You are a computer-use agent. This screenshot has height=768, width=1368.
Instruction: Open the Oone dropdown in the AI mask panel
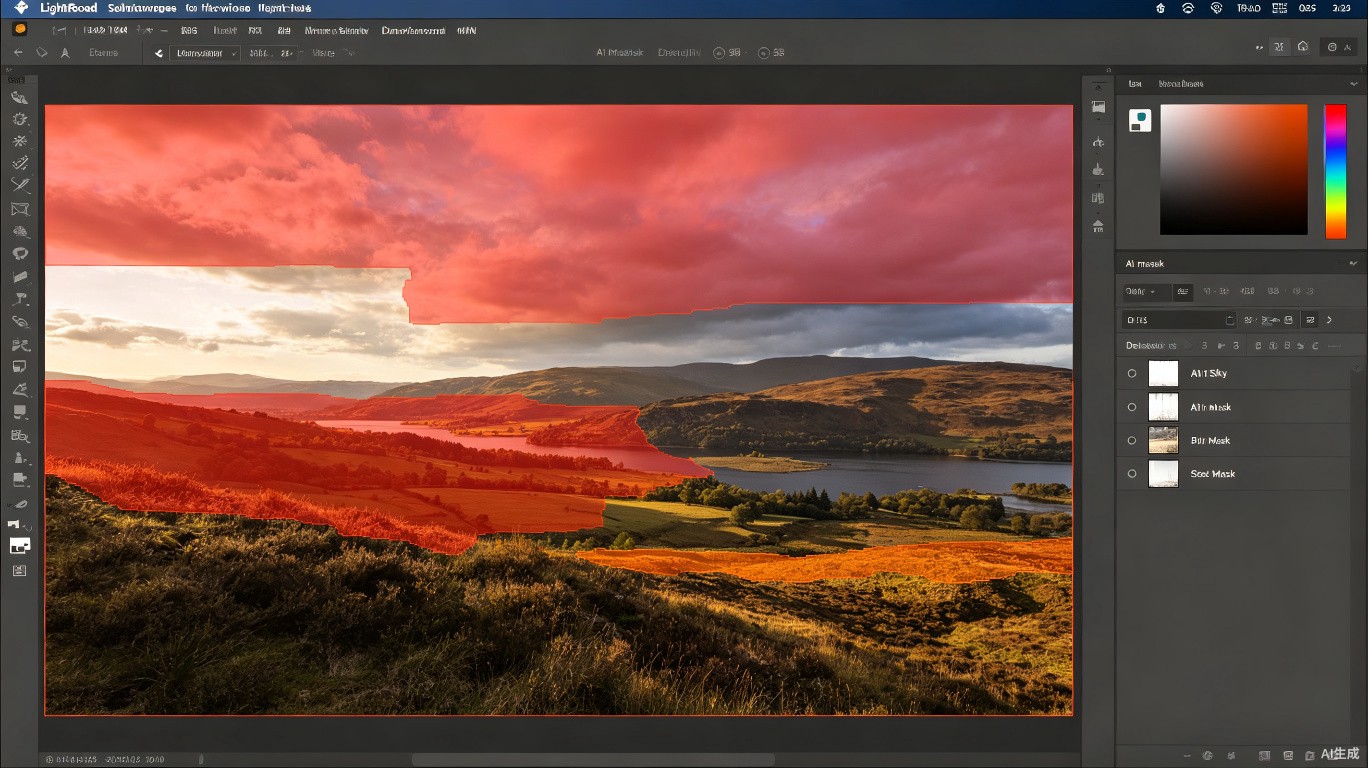[1146, 292]
